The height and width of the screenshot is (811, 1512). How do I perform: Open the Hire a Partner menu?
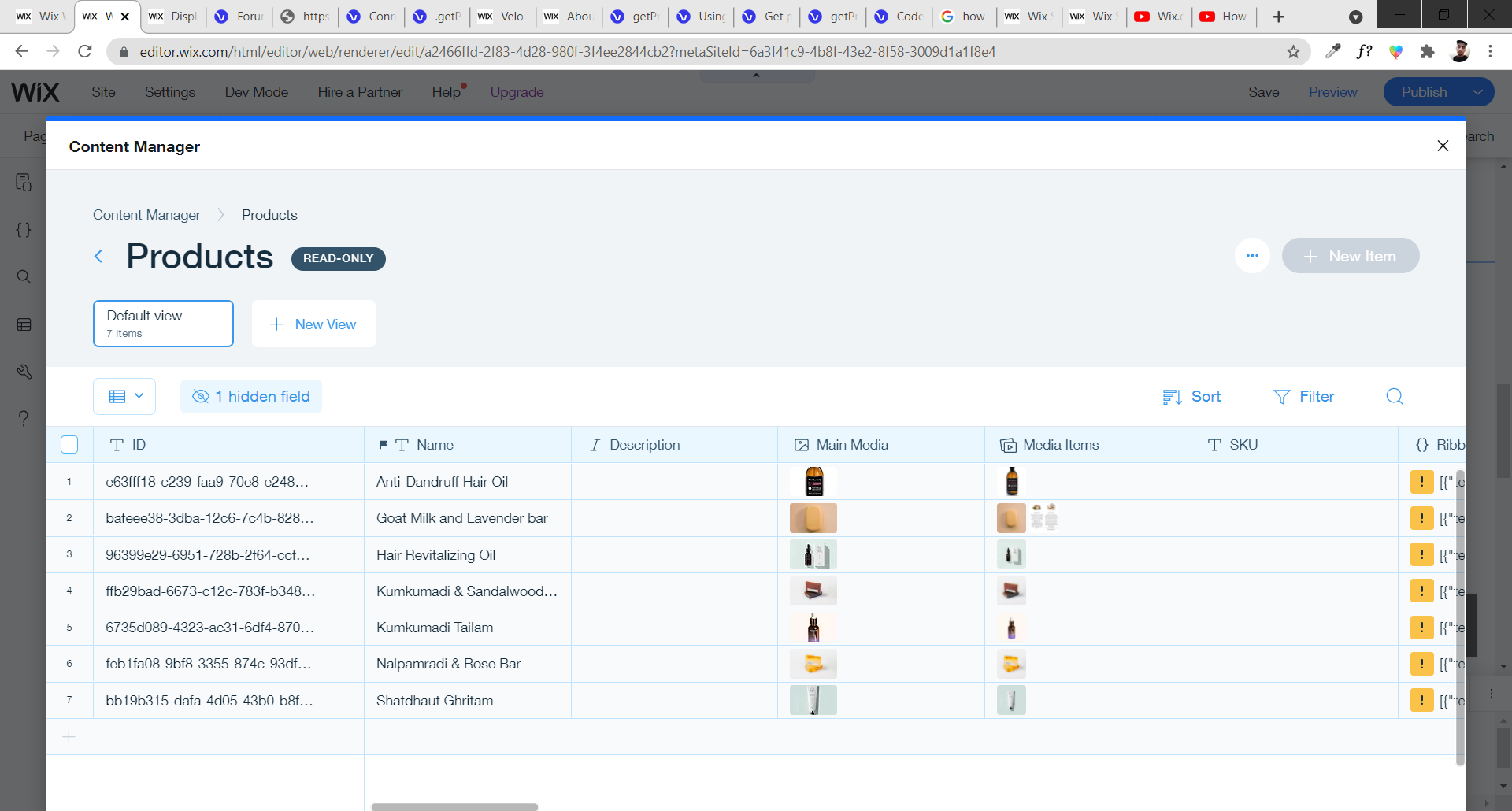[x=360, y=92]
